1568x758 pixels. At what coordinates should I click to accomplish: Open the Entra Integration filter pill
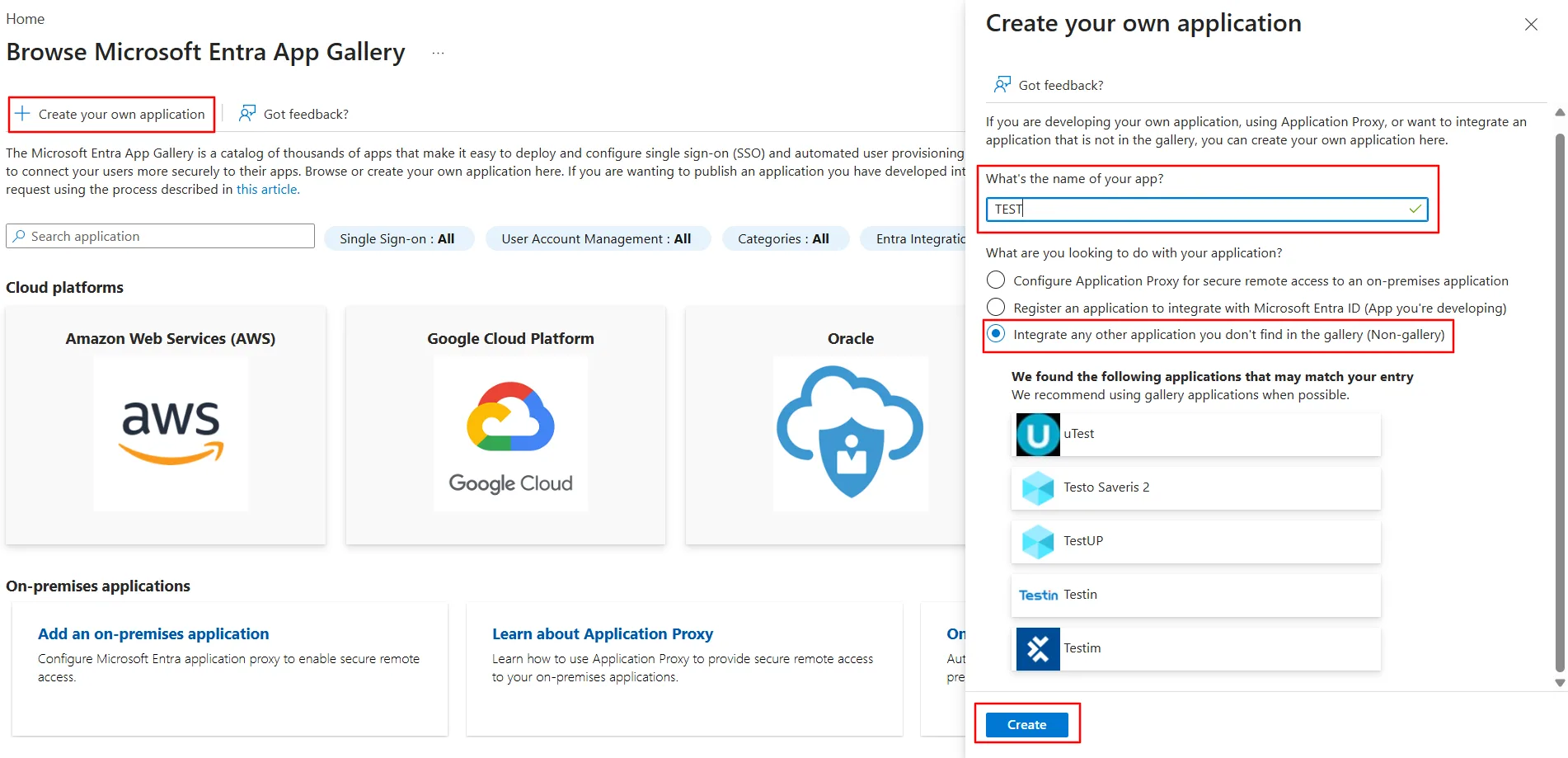[913, 238]
